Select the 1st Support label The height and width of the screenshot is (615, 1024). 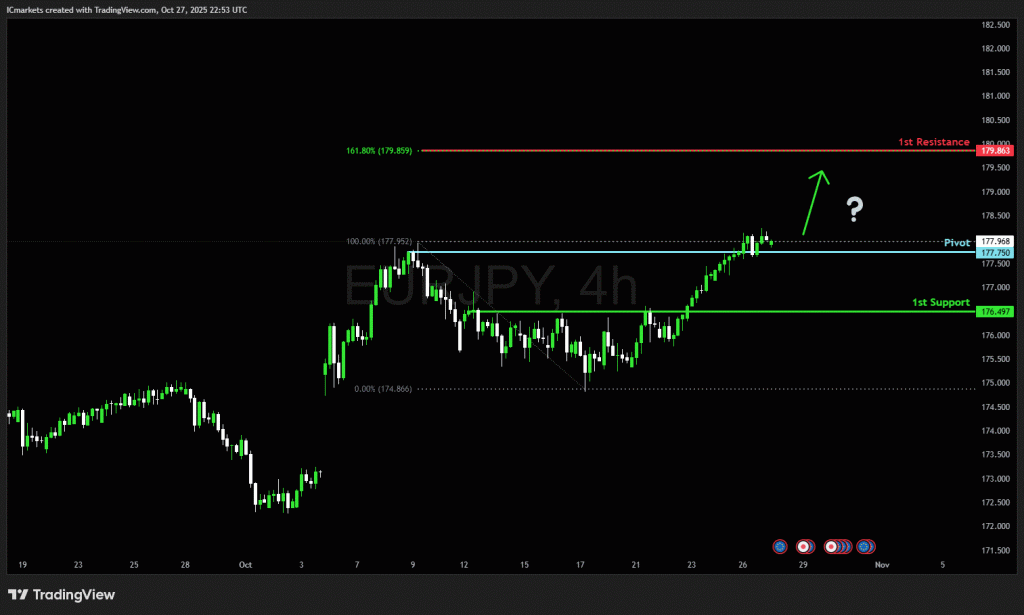tap(940, 302)
